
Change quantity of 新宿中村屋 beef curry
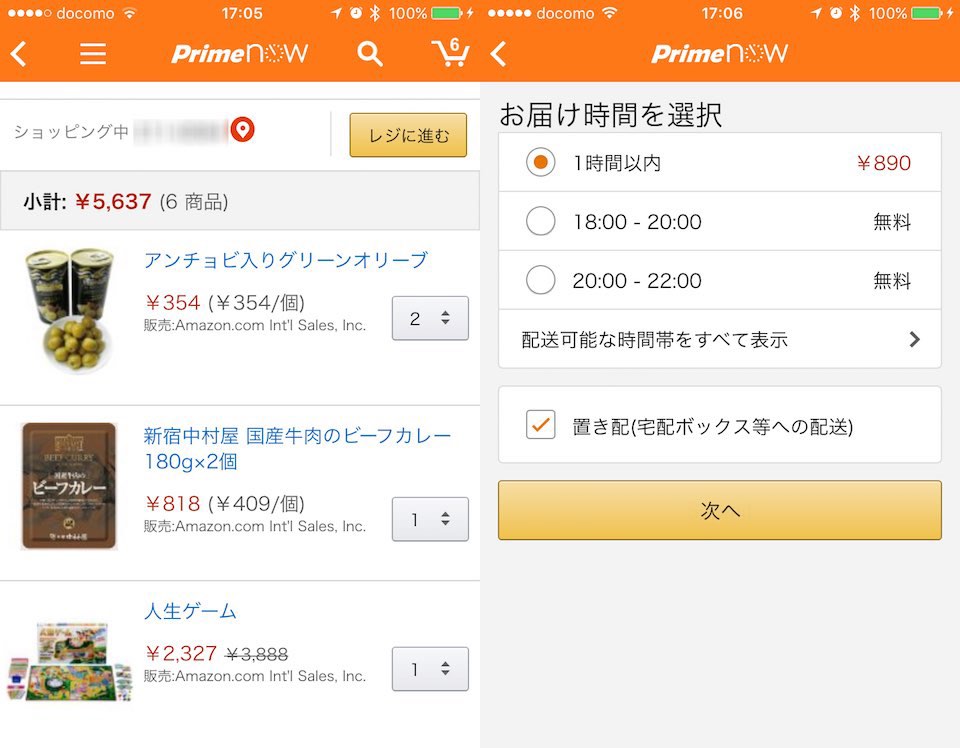430,520
